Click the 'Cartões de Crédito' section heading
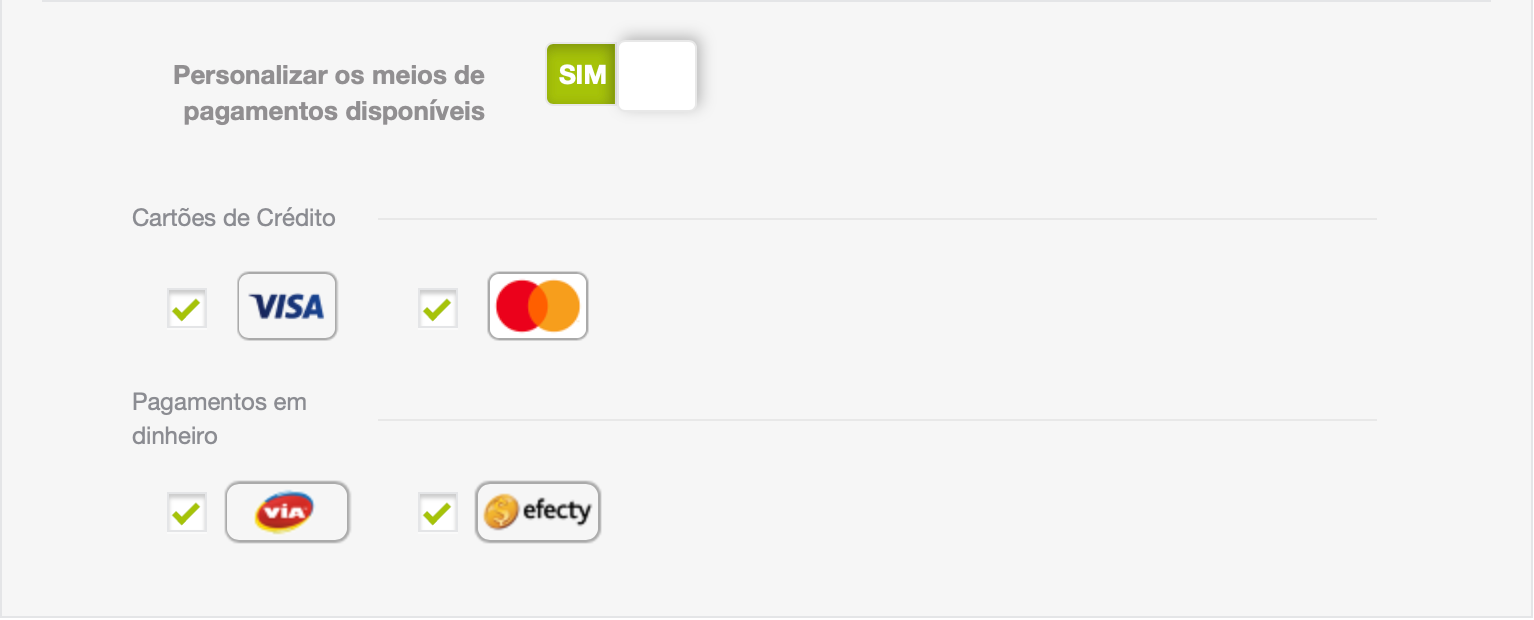The image size is (1534, 620). pos(234,218)
